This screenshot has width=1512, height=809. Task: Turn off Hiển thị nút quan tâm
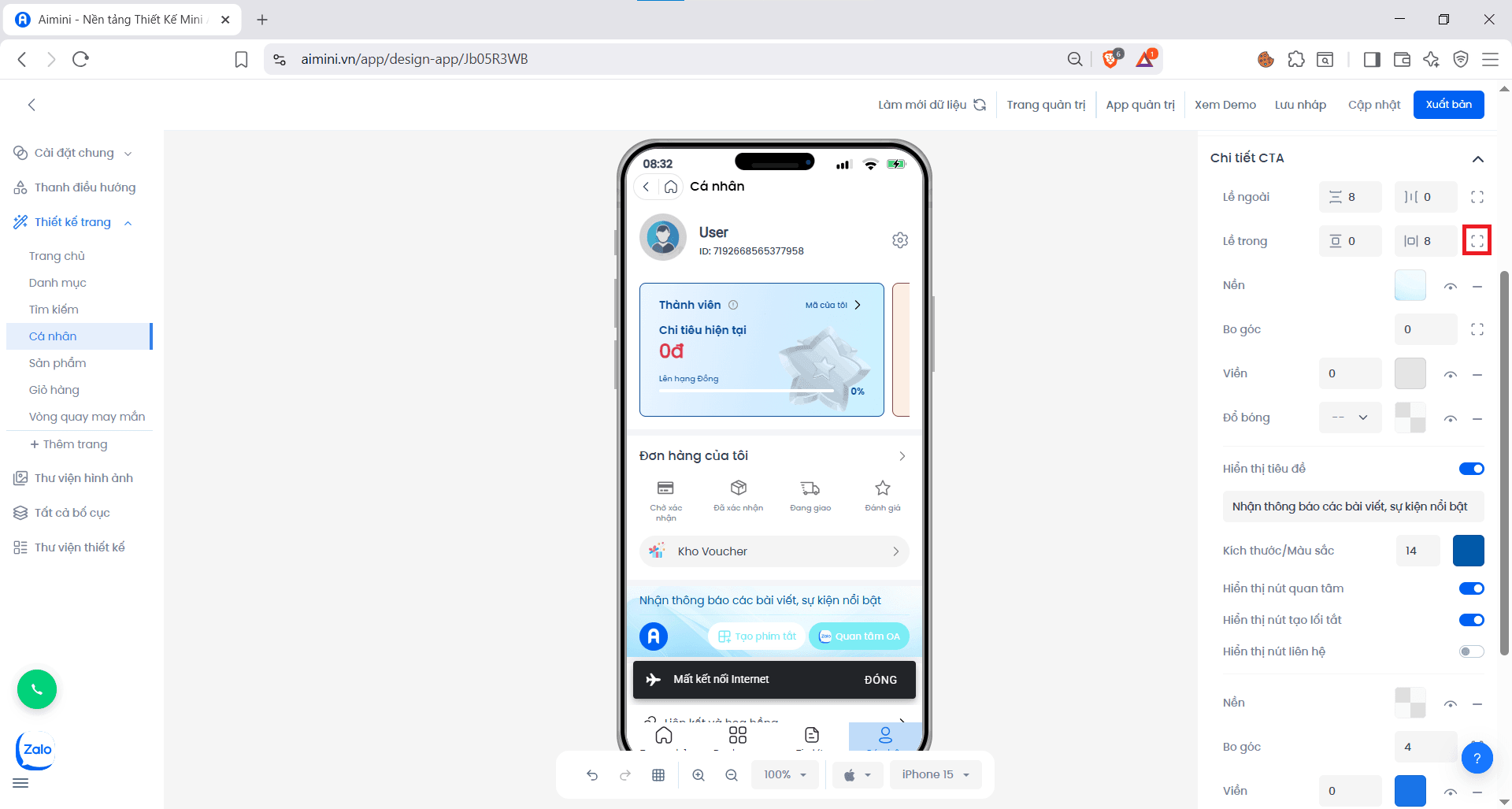click(1471, 588)
